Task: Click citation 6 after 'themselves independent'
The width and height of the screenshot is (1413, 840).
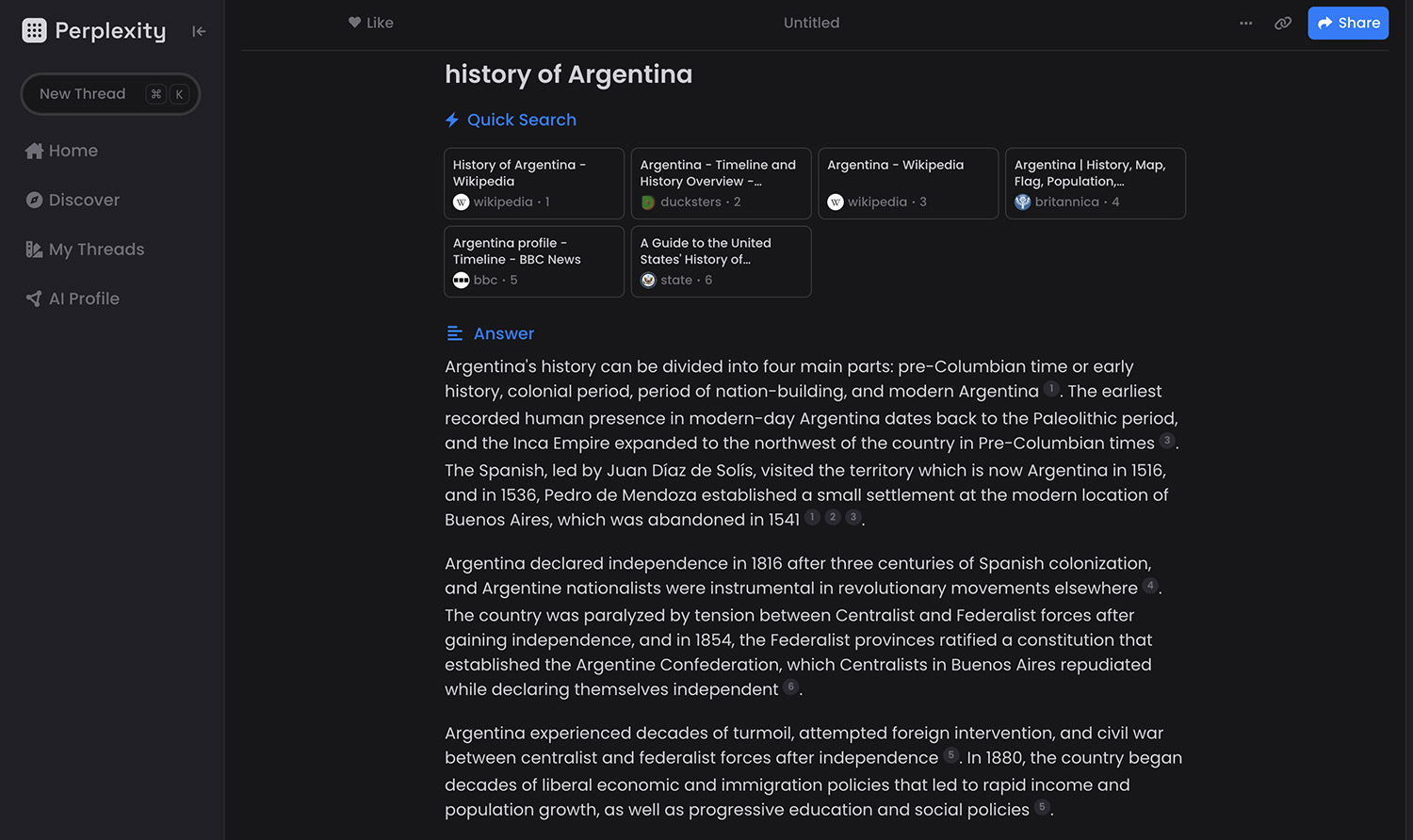Action: click(790, 687)
